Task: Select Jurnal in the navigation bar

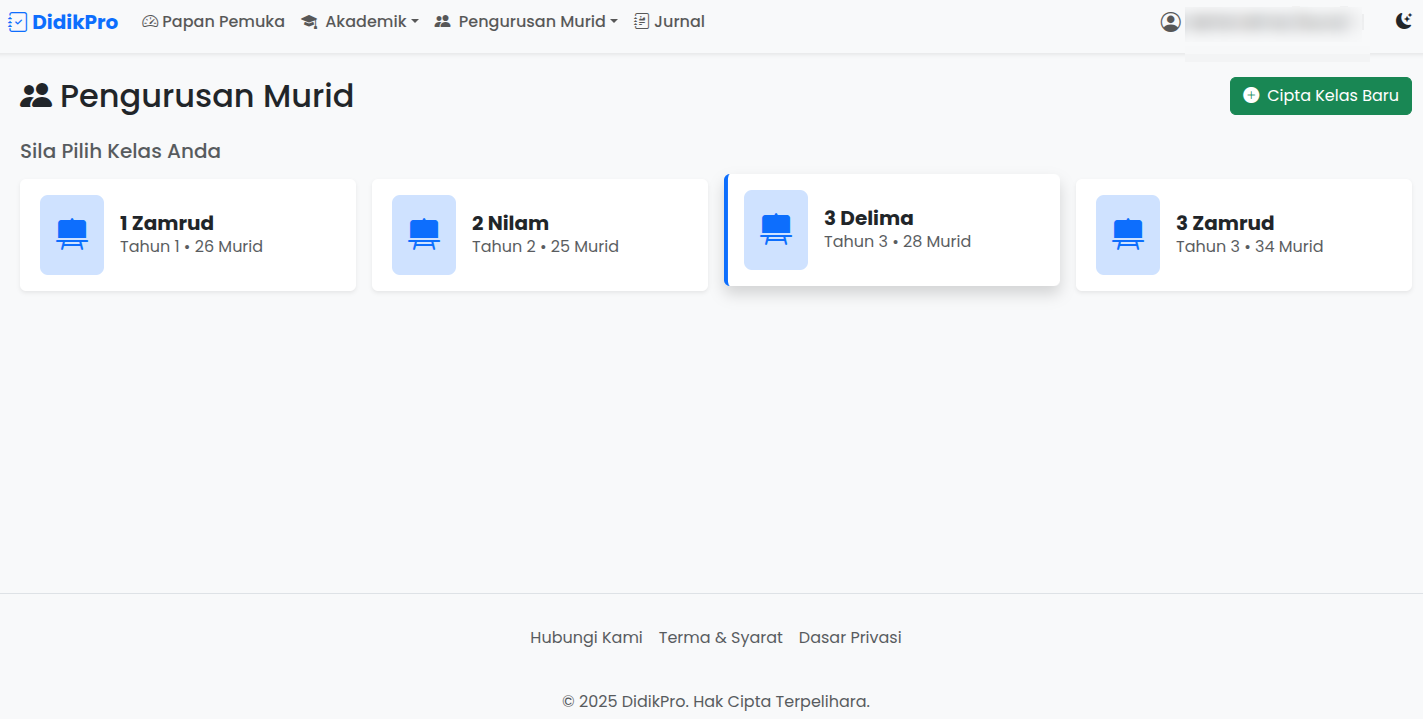Action: 668,20
